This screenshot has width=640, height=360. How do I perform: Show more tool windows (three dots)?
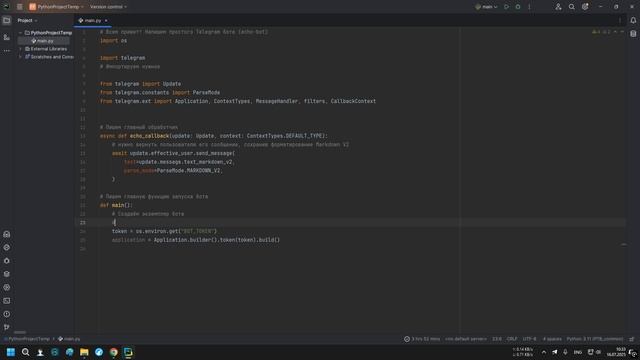click(x=7, y=51)
